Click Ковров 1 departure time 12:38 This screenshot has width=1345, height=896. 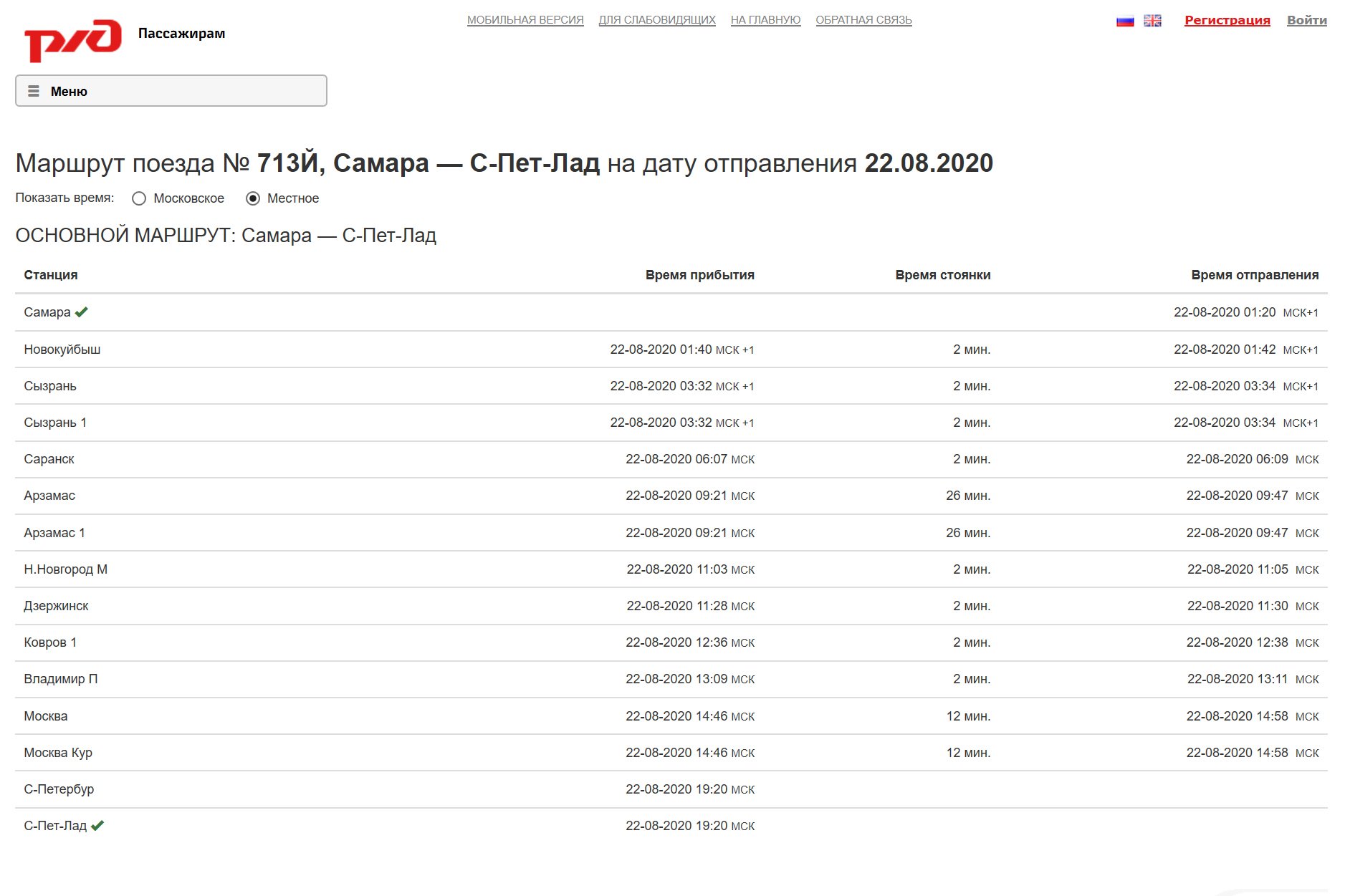[x=1253, y=642]
